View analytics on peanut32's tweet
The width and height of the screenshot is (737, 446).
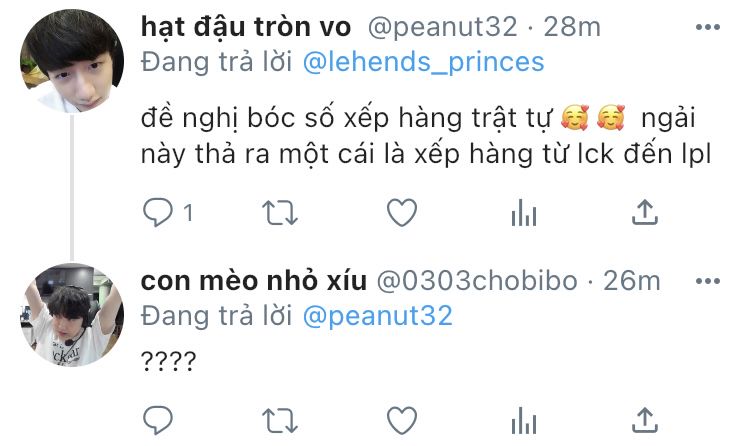pos(524,212)
